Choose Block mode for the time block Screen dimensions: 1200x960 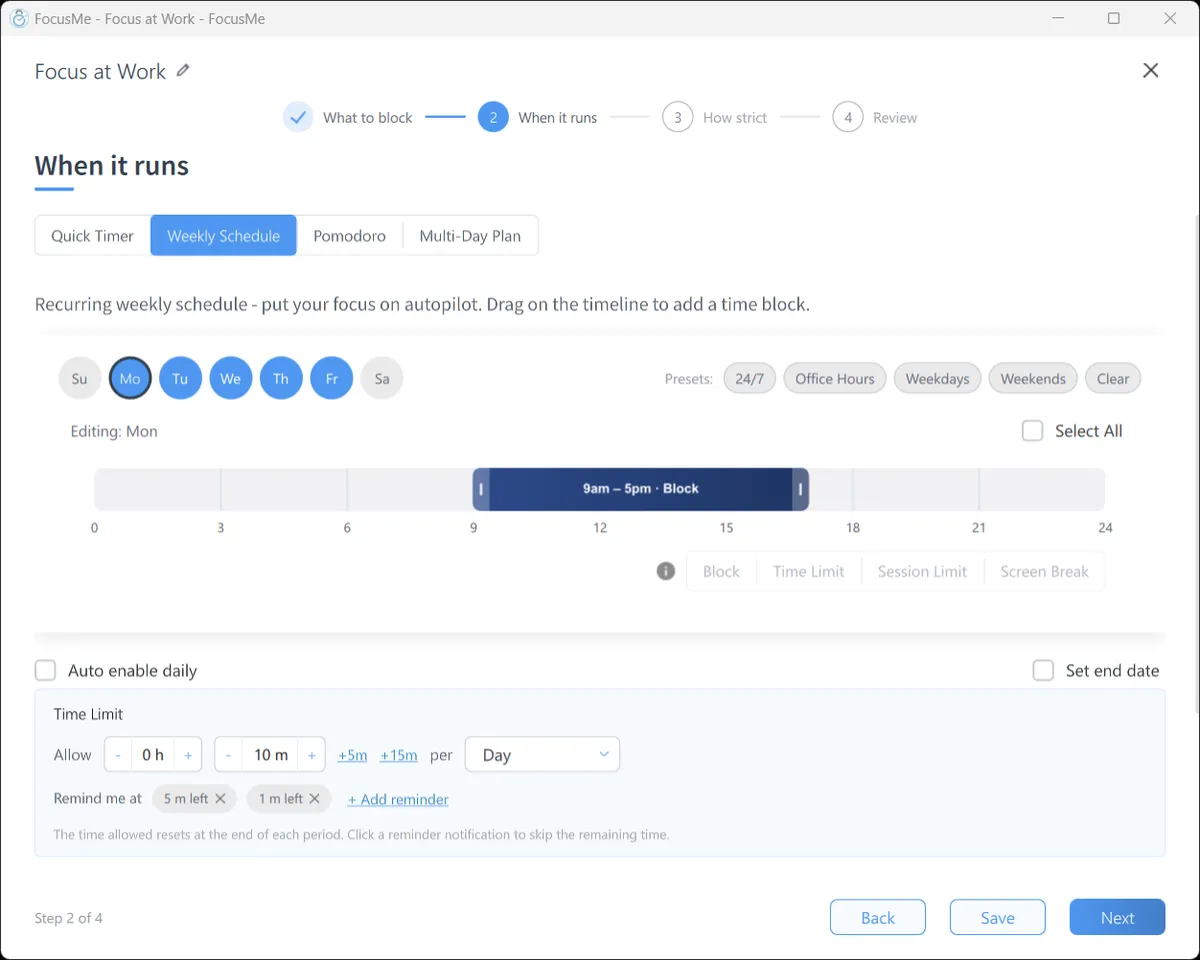(721, 571)
